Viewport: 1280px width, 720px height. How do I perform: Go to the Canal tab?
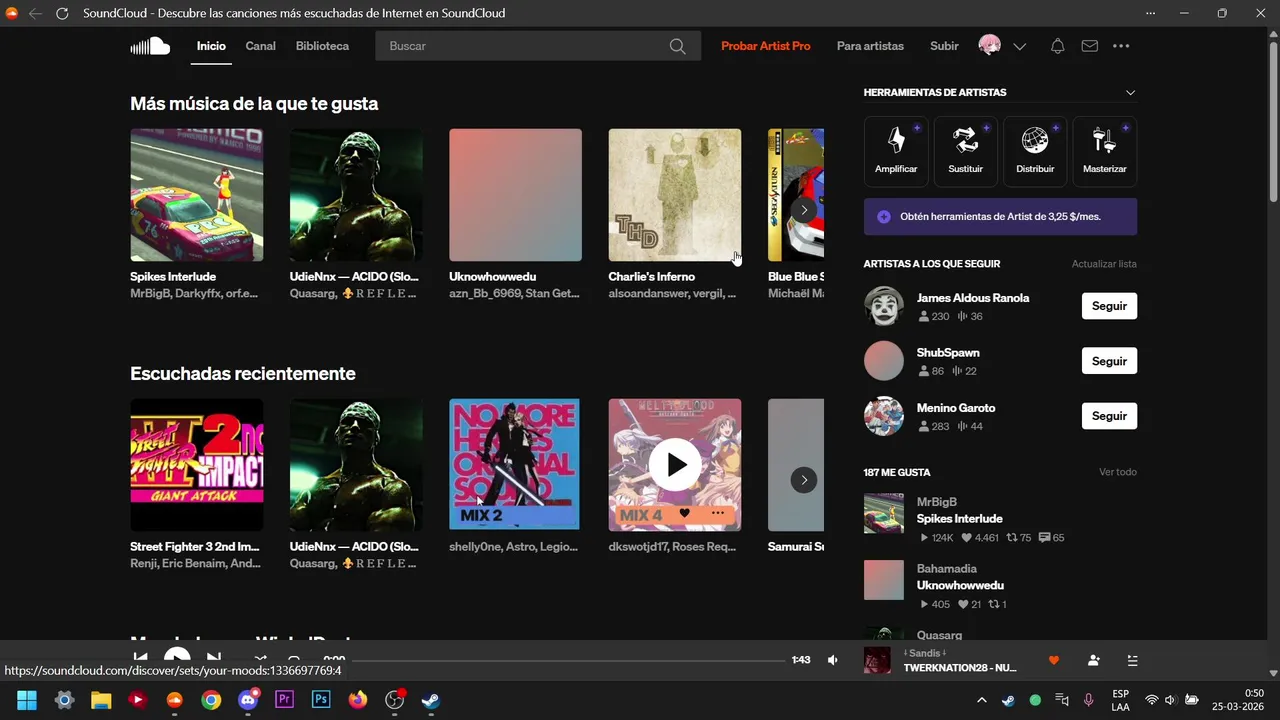(260, 46)
